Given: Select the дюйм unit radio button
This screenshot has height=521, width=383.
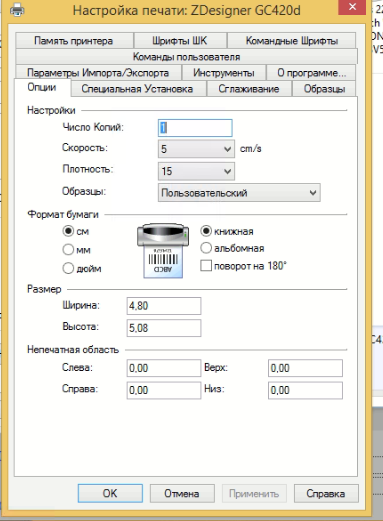Looking at the screenshot, I should pyautogui.click(x=68, y=268).
